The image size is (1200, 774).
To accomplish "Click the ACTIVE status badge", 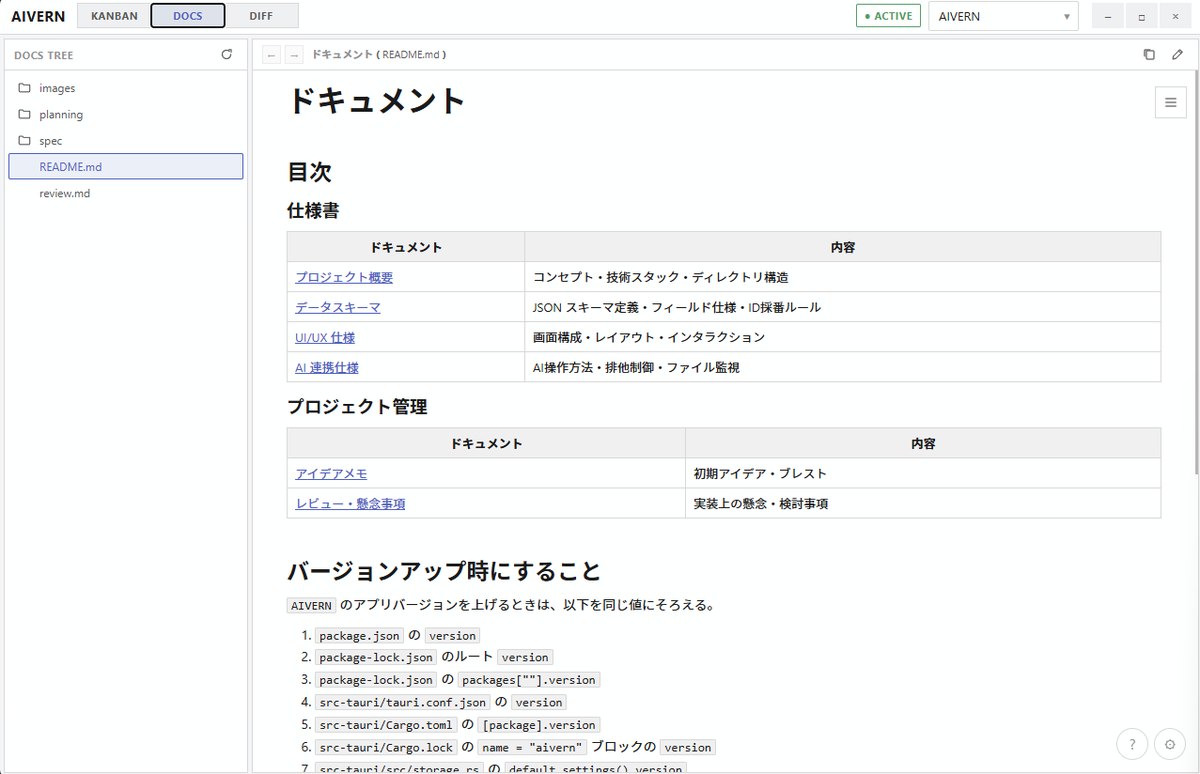I will (x=888, y=16).
